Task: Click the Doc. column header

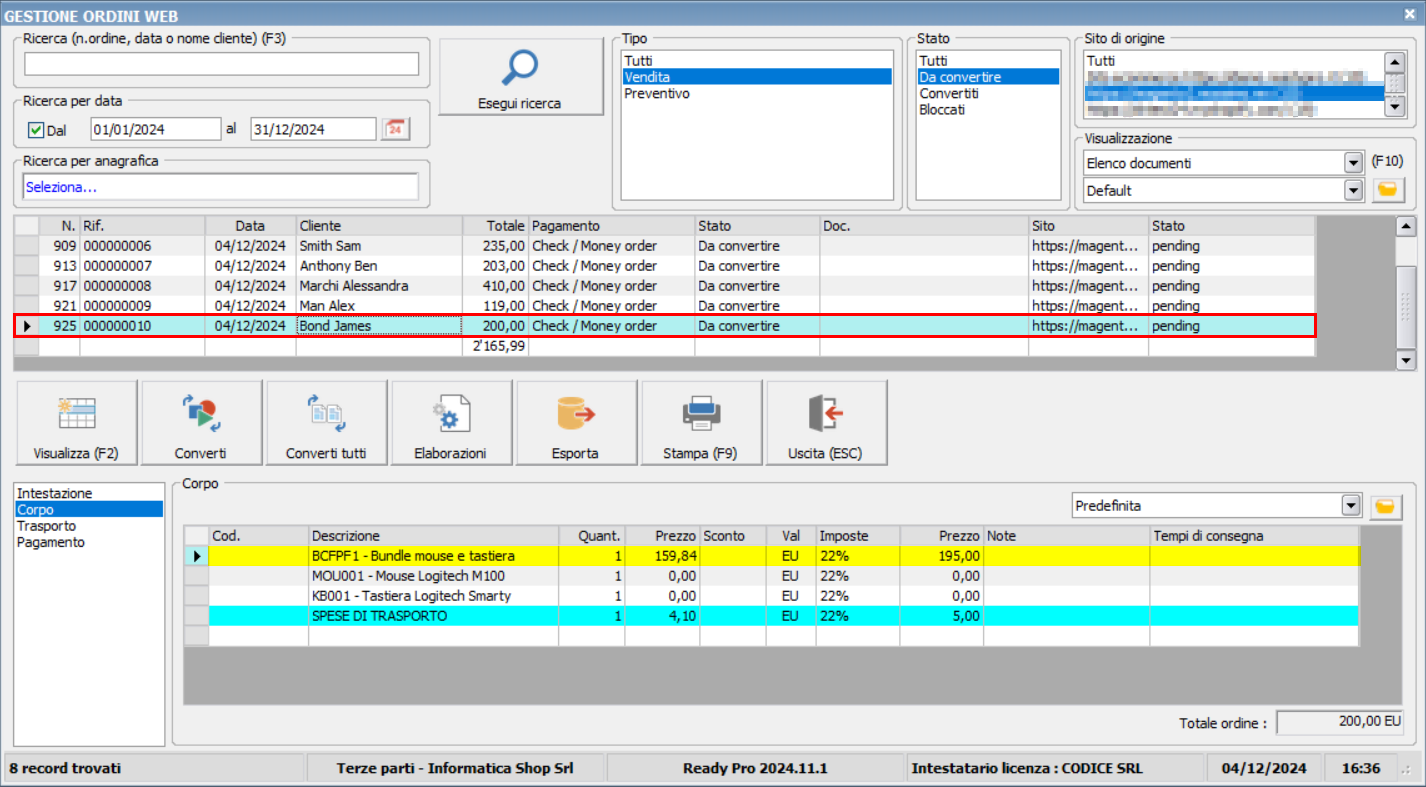Action: coord(924,226)
